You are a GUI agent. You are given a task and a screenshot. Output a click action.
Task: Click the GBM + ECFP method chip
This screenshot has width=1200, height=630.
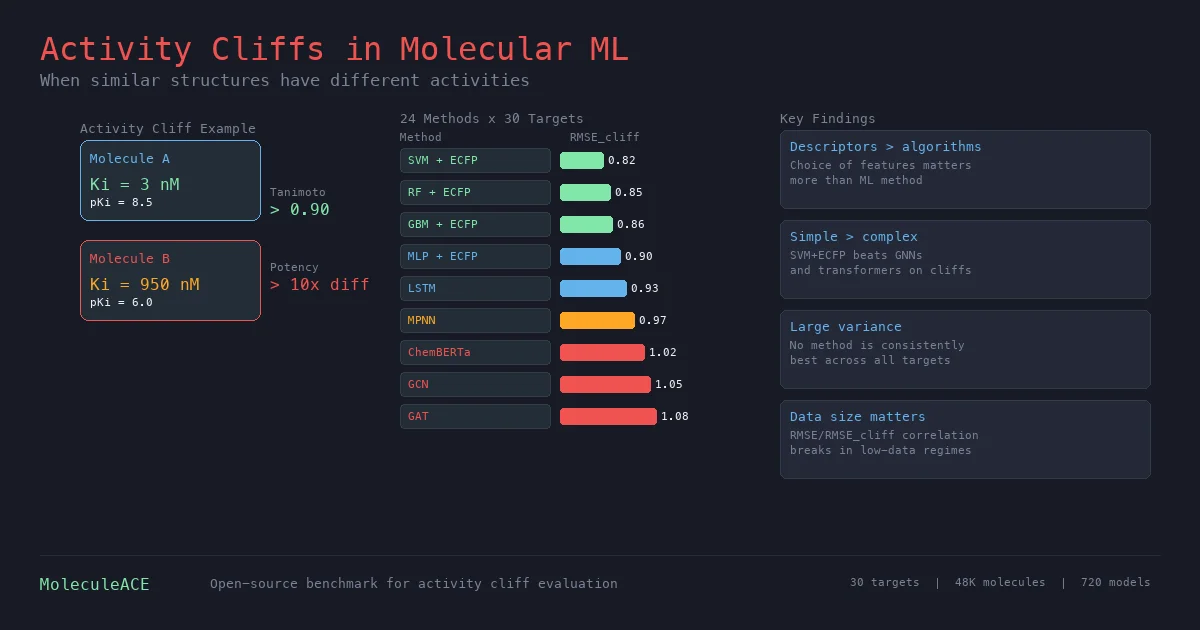click(x=475, y=224)
